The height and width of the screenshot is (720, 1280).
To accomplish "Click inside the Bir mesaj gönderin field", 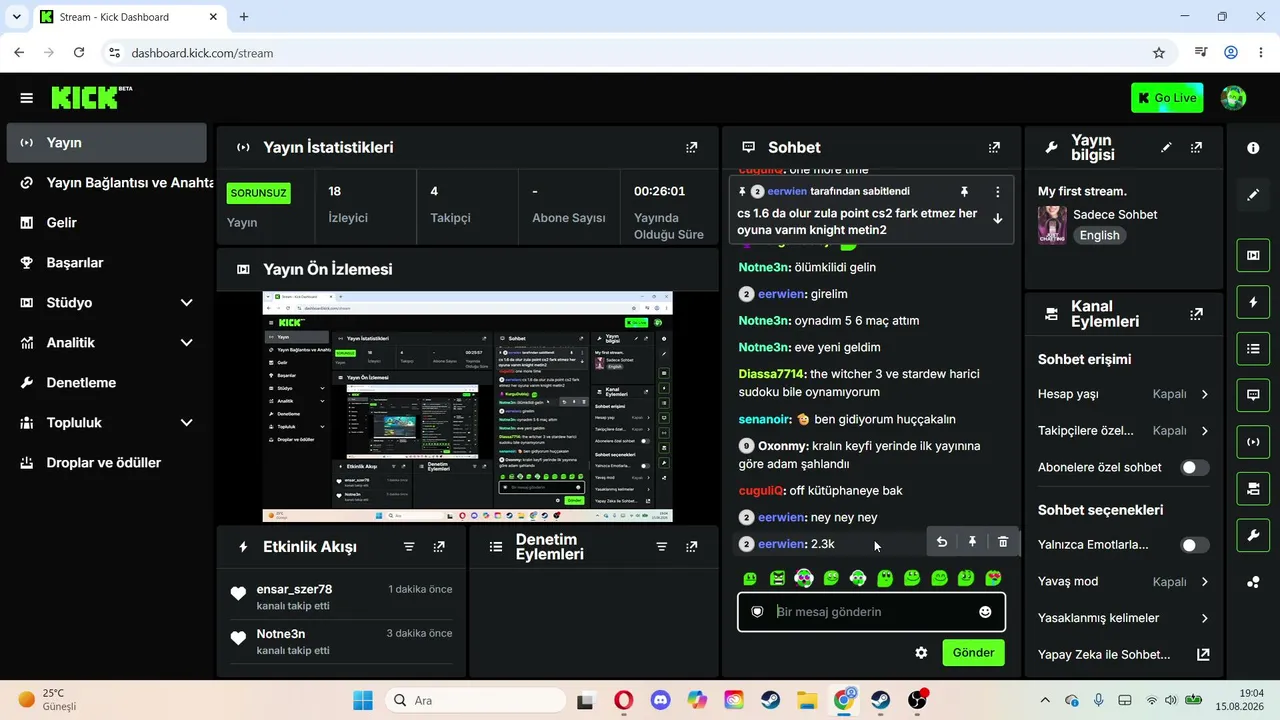I will pyautogui.click(x=871, y=612).
